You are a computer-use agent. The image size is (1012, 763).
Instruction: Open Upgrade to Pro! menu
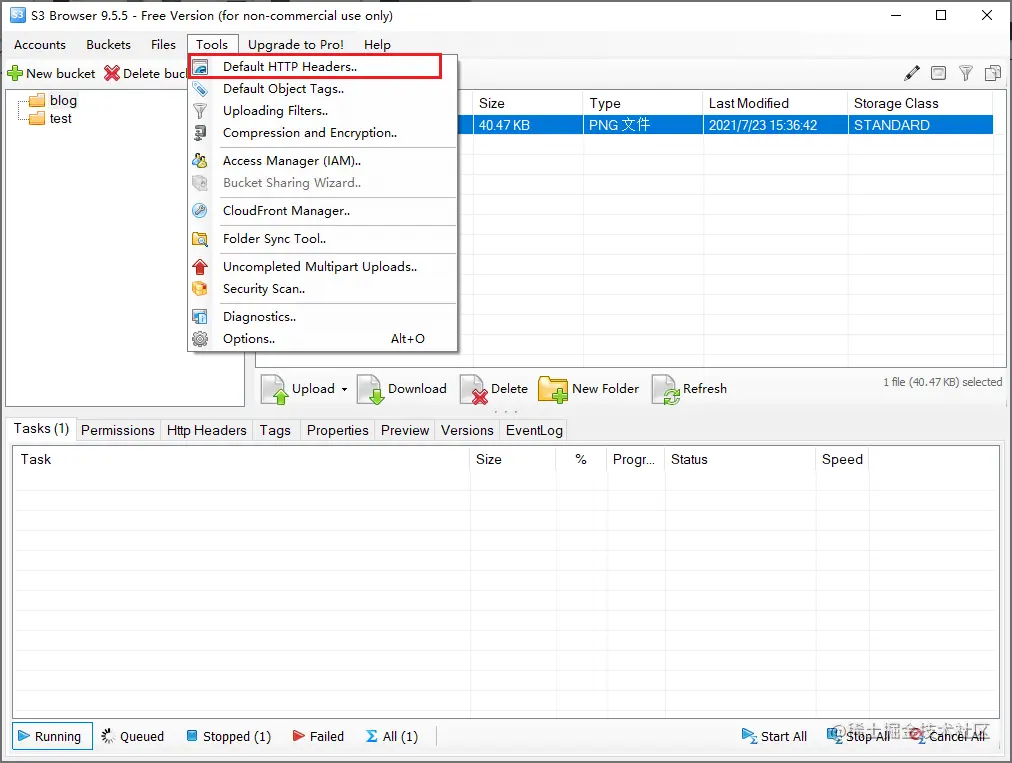[x=296, y=45]
